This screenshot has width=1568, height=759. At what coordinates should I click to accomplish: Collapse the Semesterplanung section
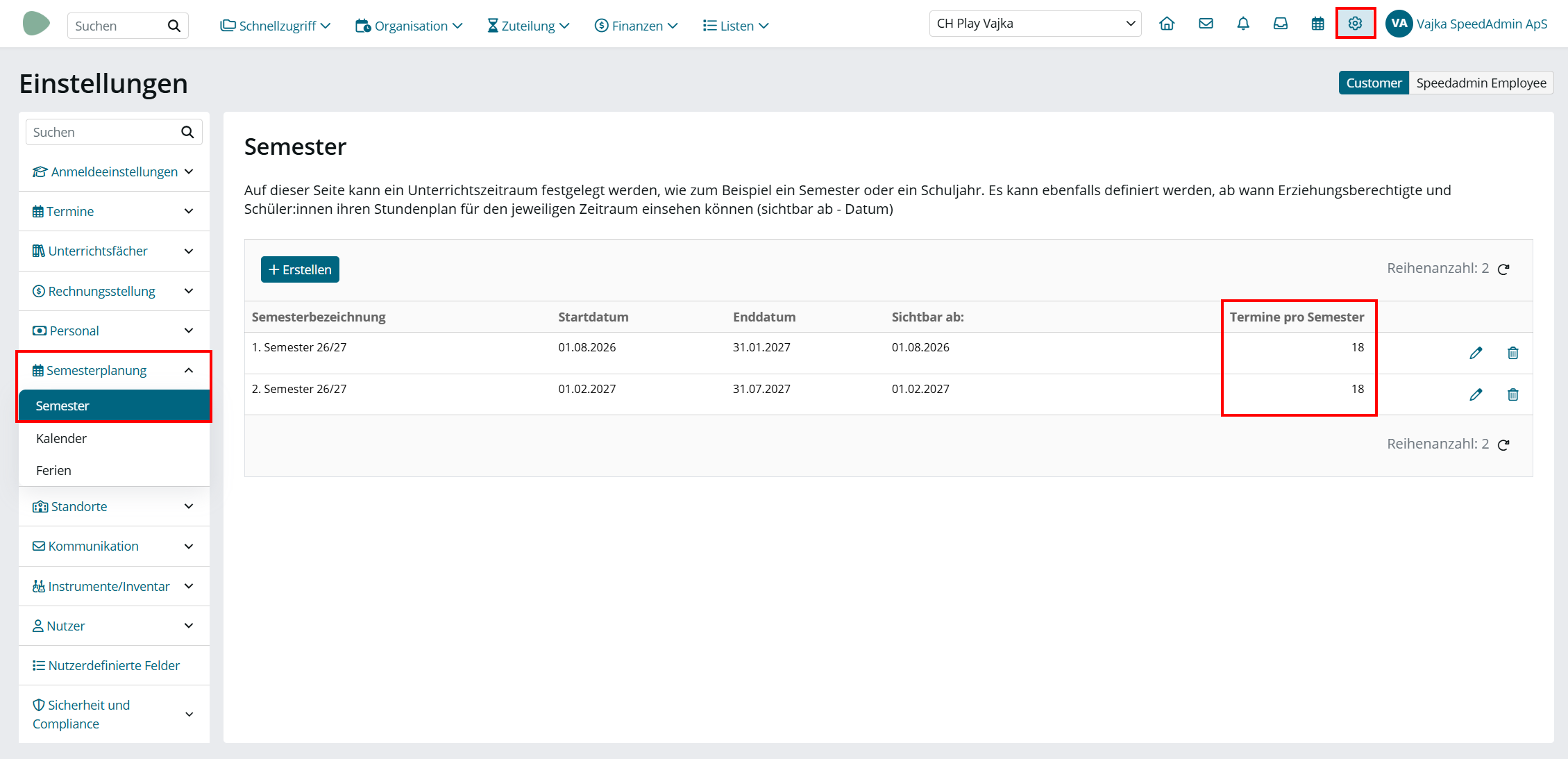coord(114,370)
